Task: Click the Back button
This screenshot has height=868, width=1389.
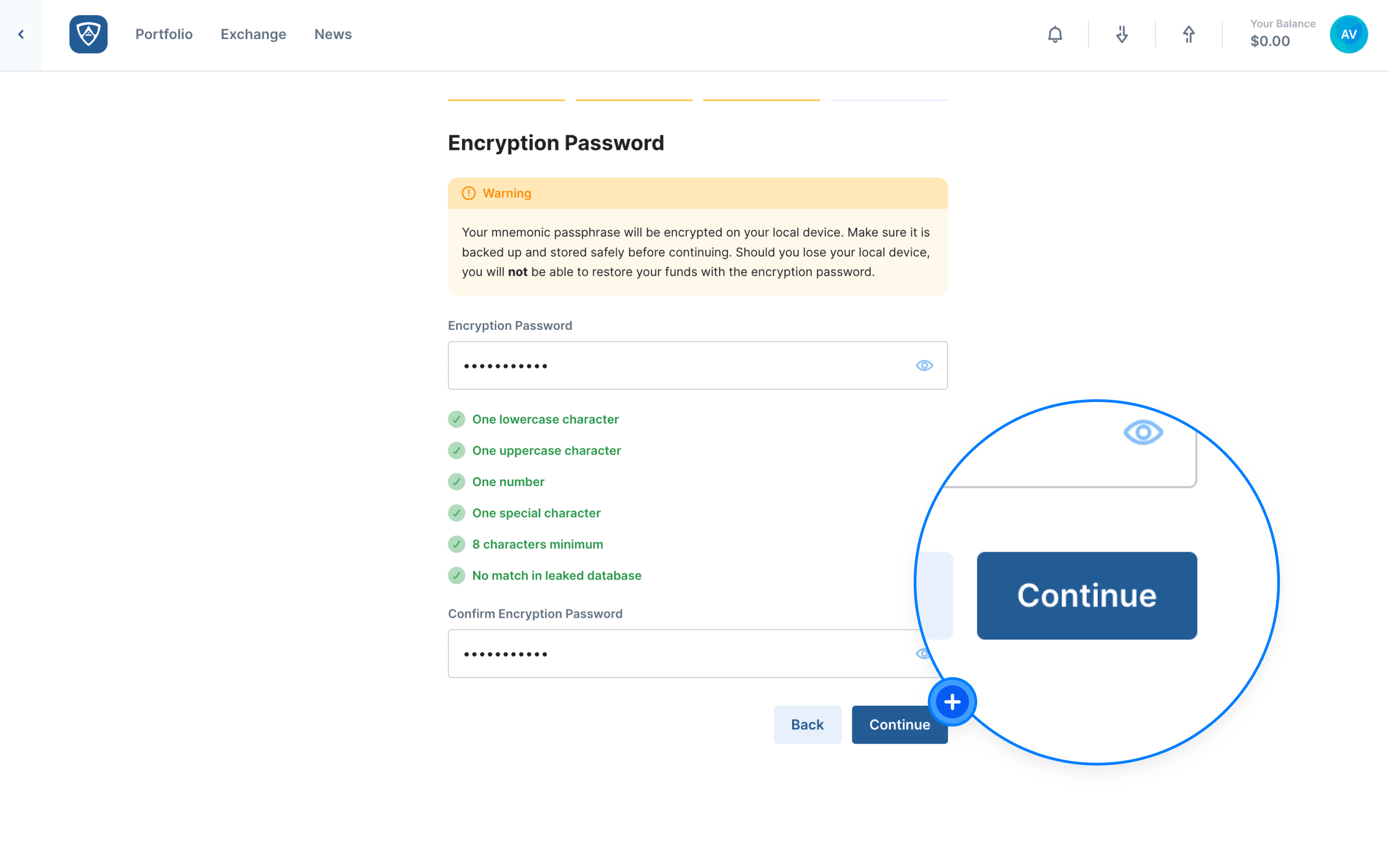Action: (807, 724)
